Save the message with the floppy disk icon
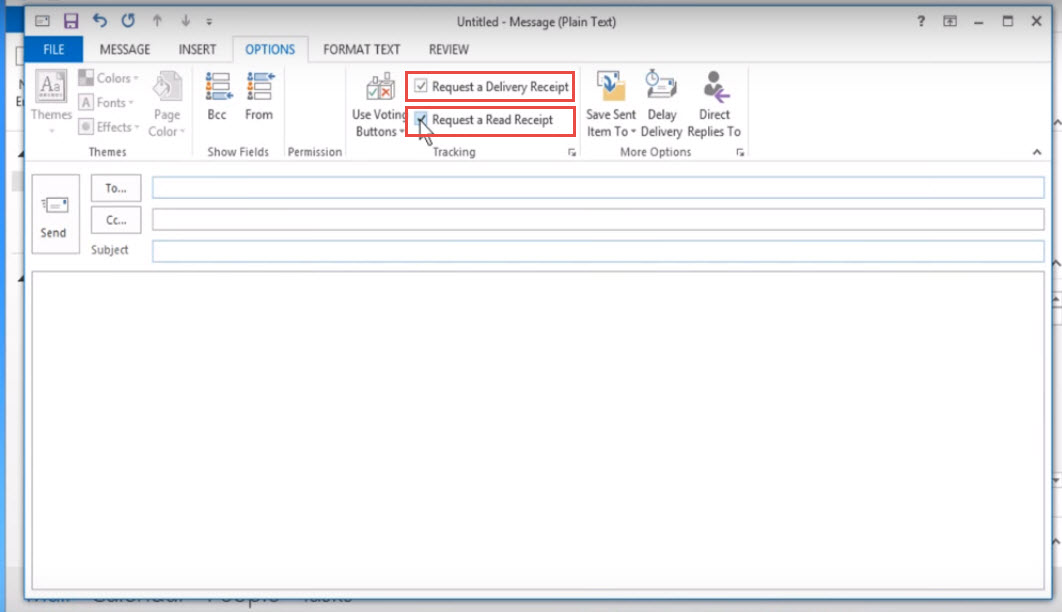 click(x=70, y=21)
